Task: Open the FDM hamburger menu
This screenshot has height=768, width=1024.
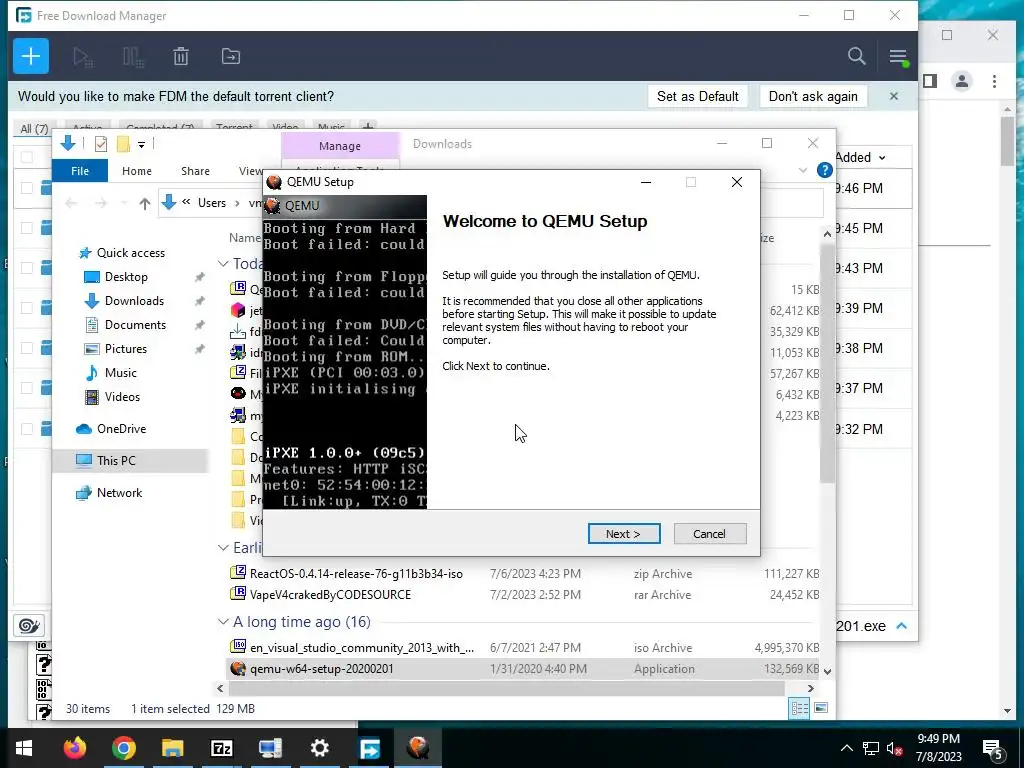Action: point(898,57)
